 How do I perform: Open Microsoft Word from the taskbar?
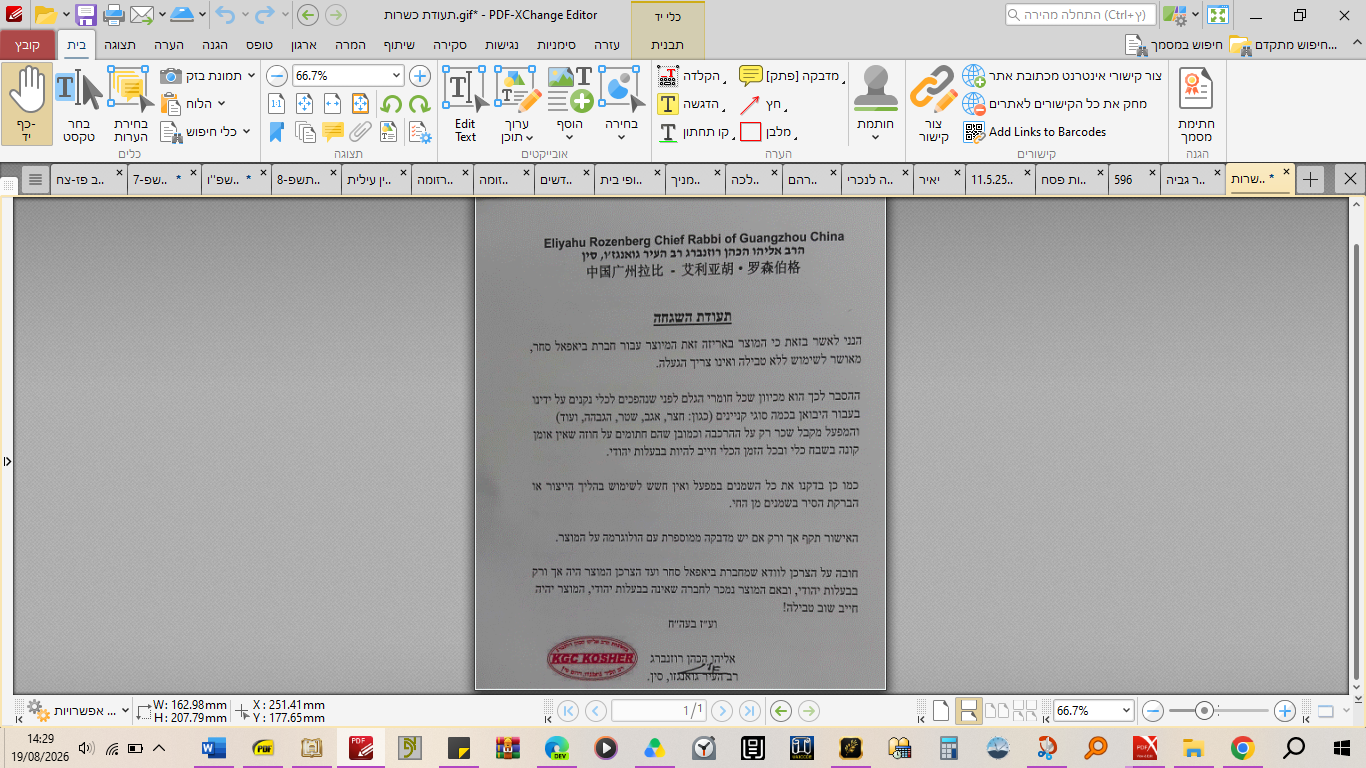pos(214,747)
